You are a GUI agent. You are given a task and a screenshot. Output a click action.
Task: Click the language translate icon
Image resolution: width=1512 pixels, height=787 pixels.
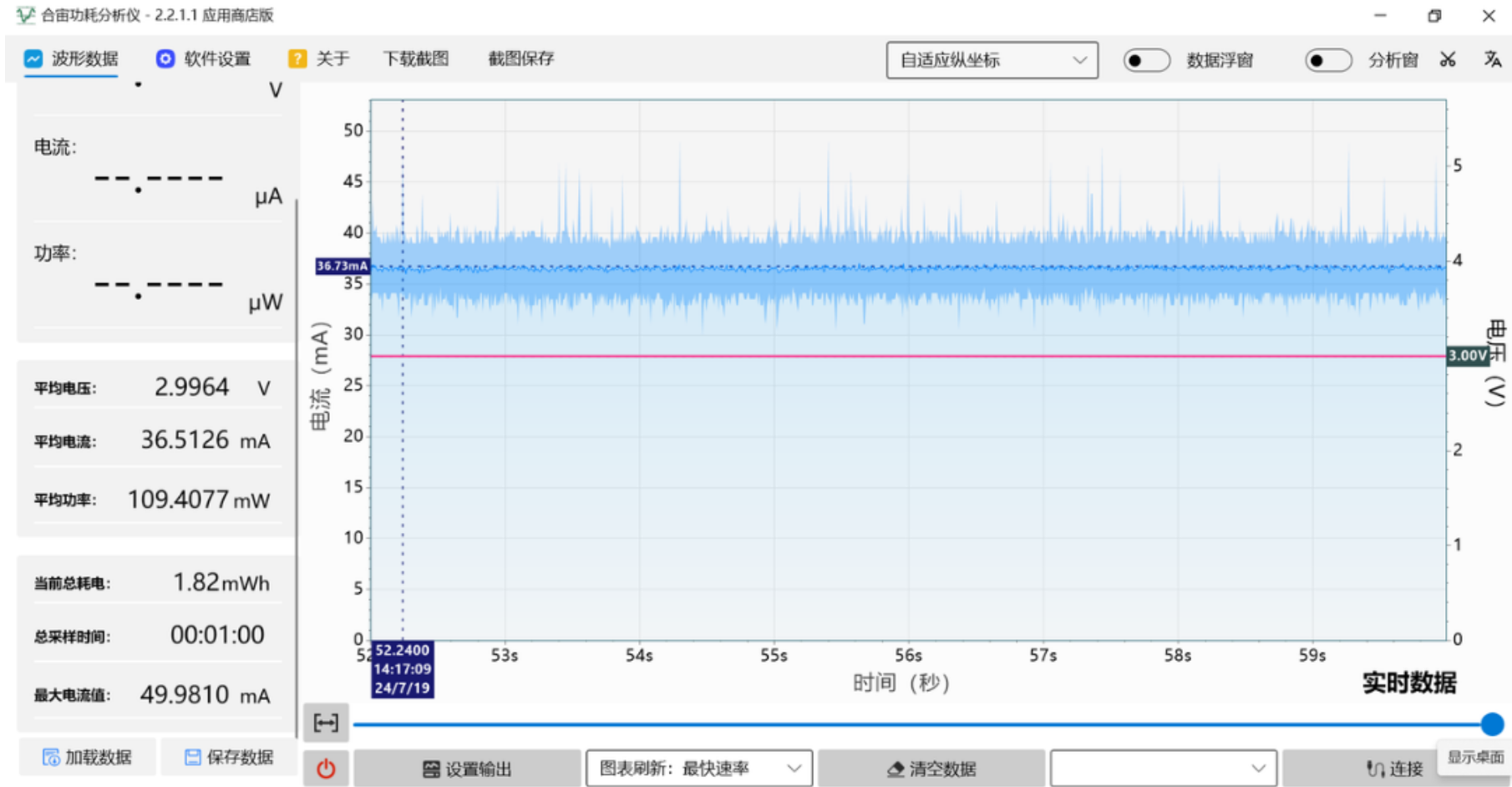click(1492, 59)
